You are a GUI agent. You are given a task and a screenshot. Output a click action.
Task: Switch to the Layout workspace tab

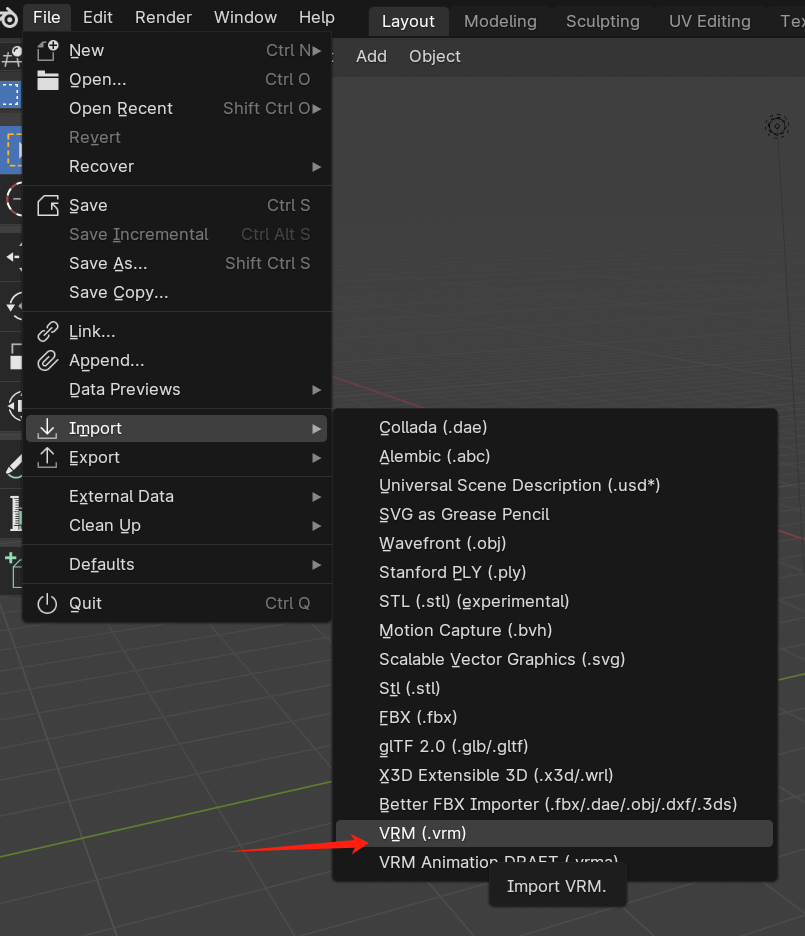[x=408, y=21]
